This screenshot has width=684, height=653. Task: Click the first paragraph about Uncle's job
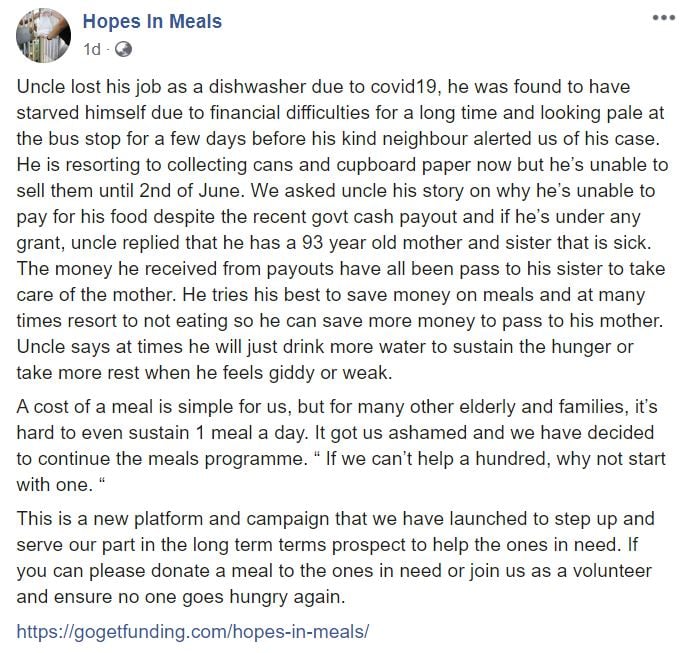click(x=340, y=230)
